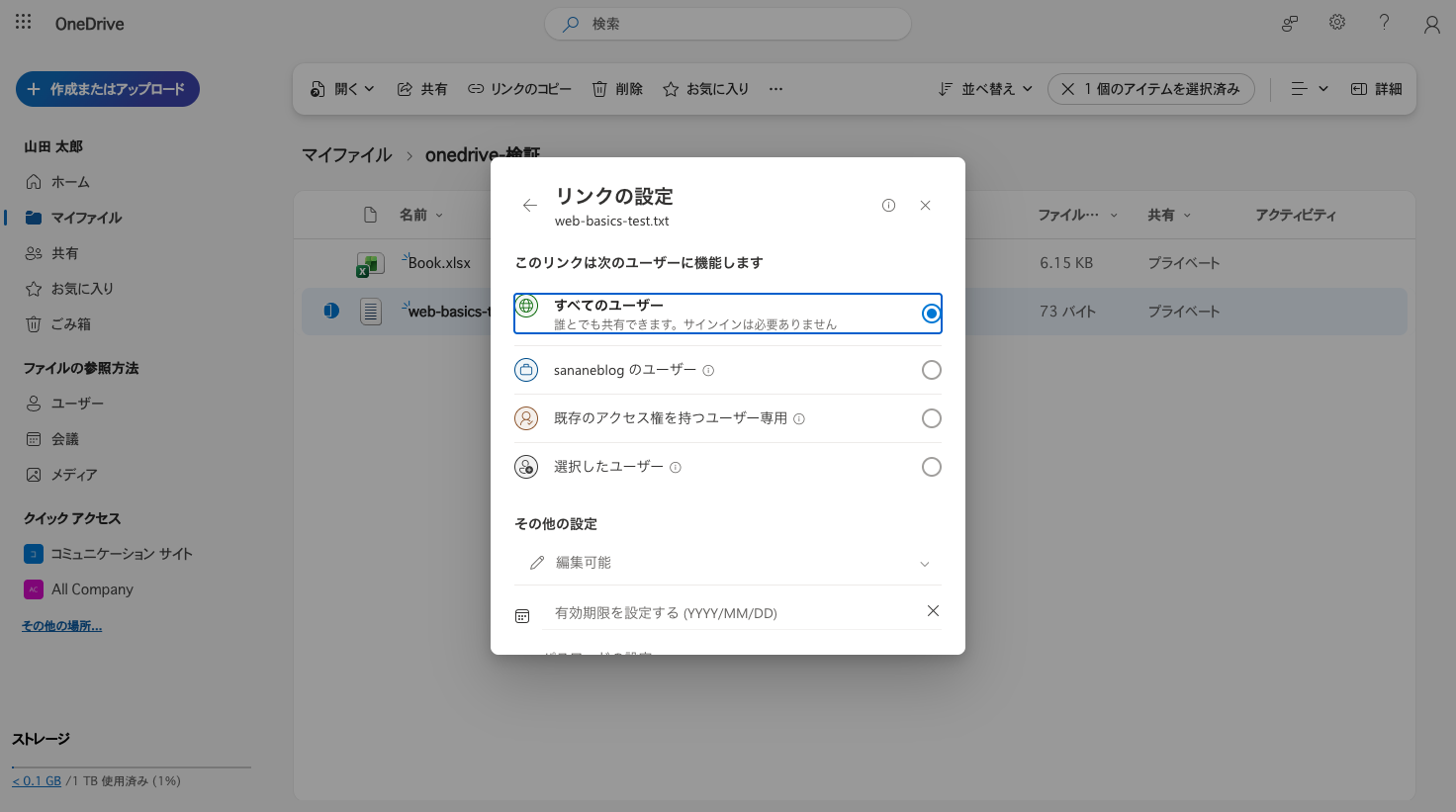Screen dimensions: 1456x812
Task: Click プライベート in the Book.xlsx row
Action: tap(1184, 263)
